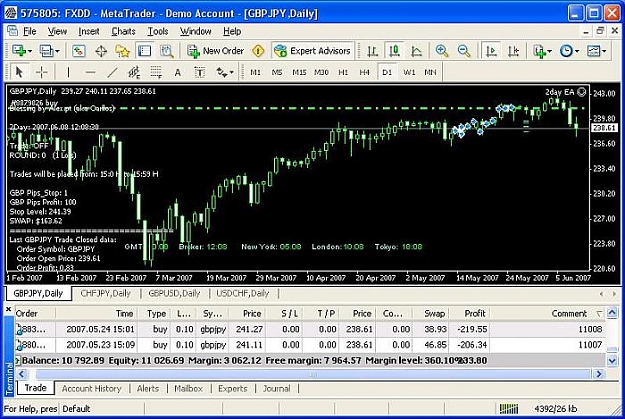
Task: Toggle the M15 timeframe
Action: point(299,72)
